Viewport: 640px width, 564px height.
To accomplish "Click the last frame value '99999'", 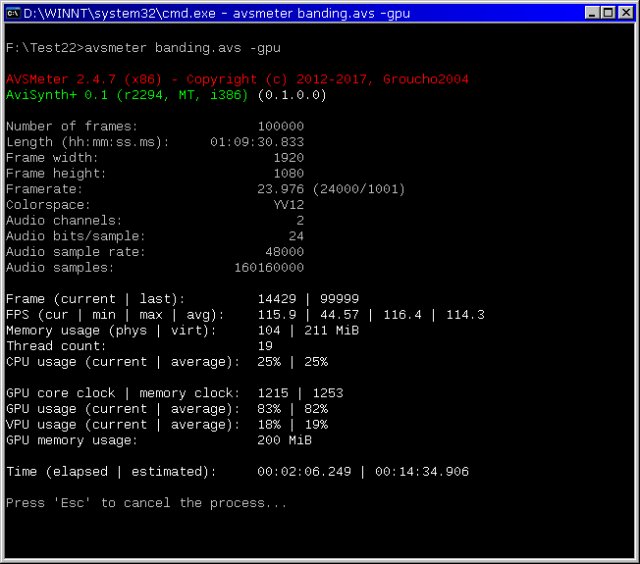I will (340, 299).
